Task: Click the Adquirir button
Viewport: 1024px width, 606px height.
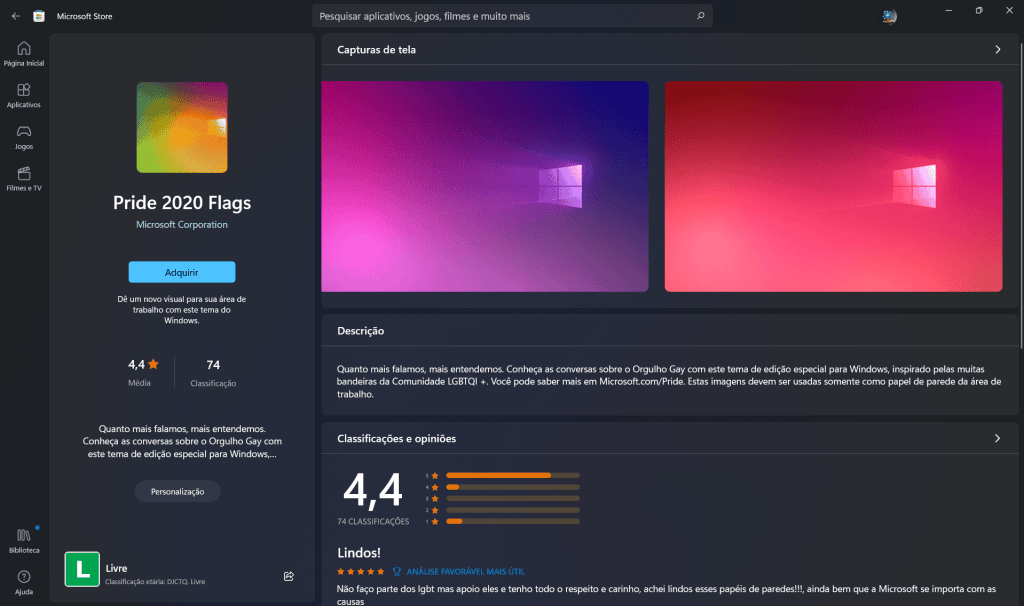Action: (x=182, y=272)
